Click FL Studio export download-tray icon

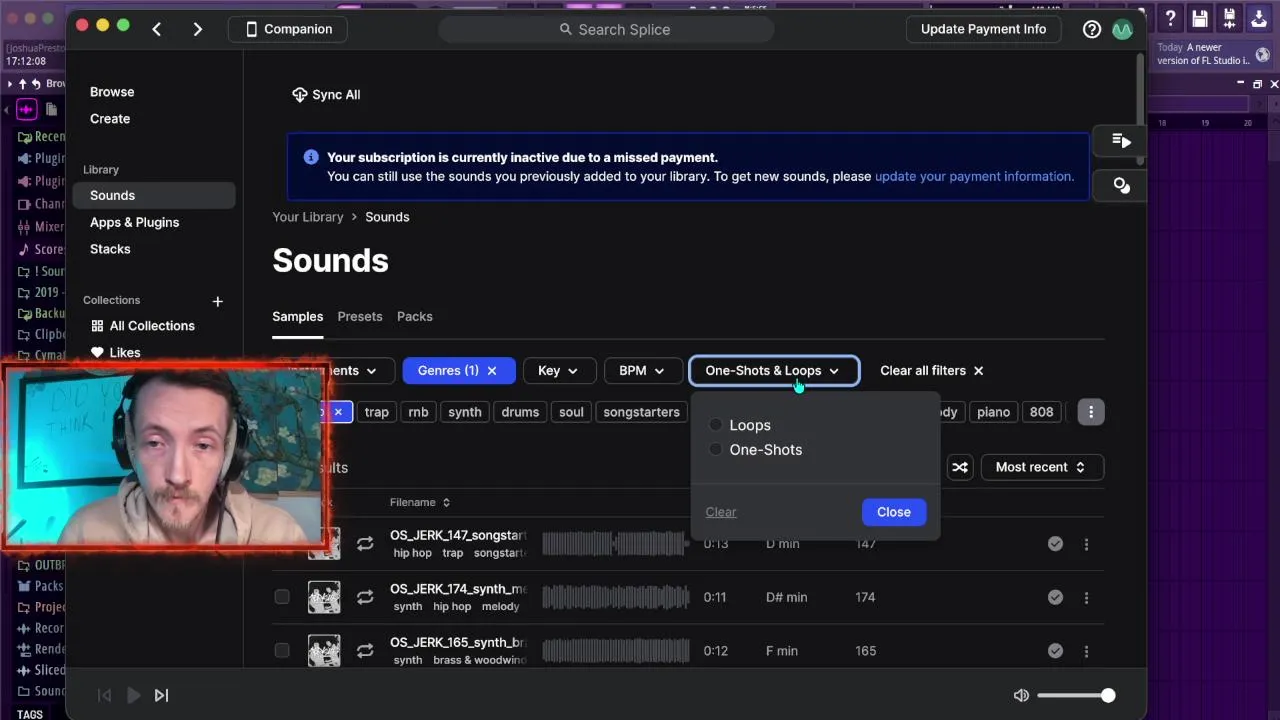tap(1259, 18)
